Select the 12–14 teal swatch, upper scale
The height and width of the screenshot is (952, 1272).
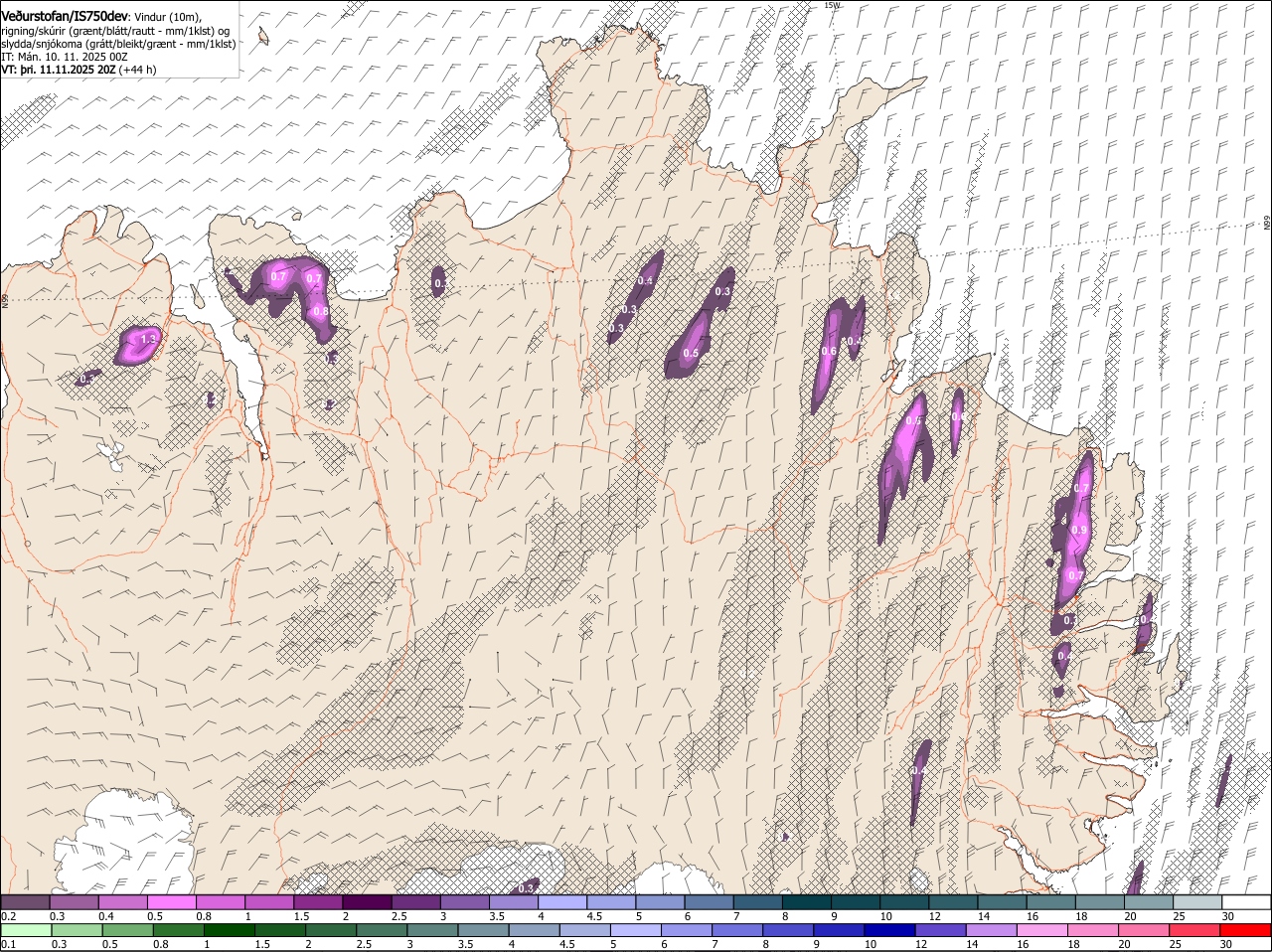953,901
